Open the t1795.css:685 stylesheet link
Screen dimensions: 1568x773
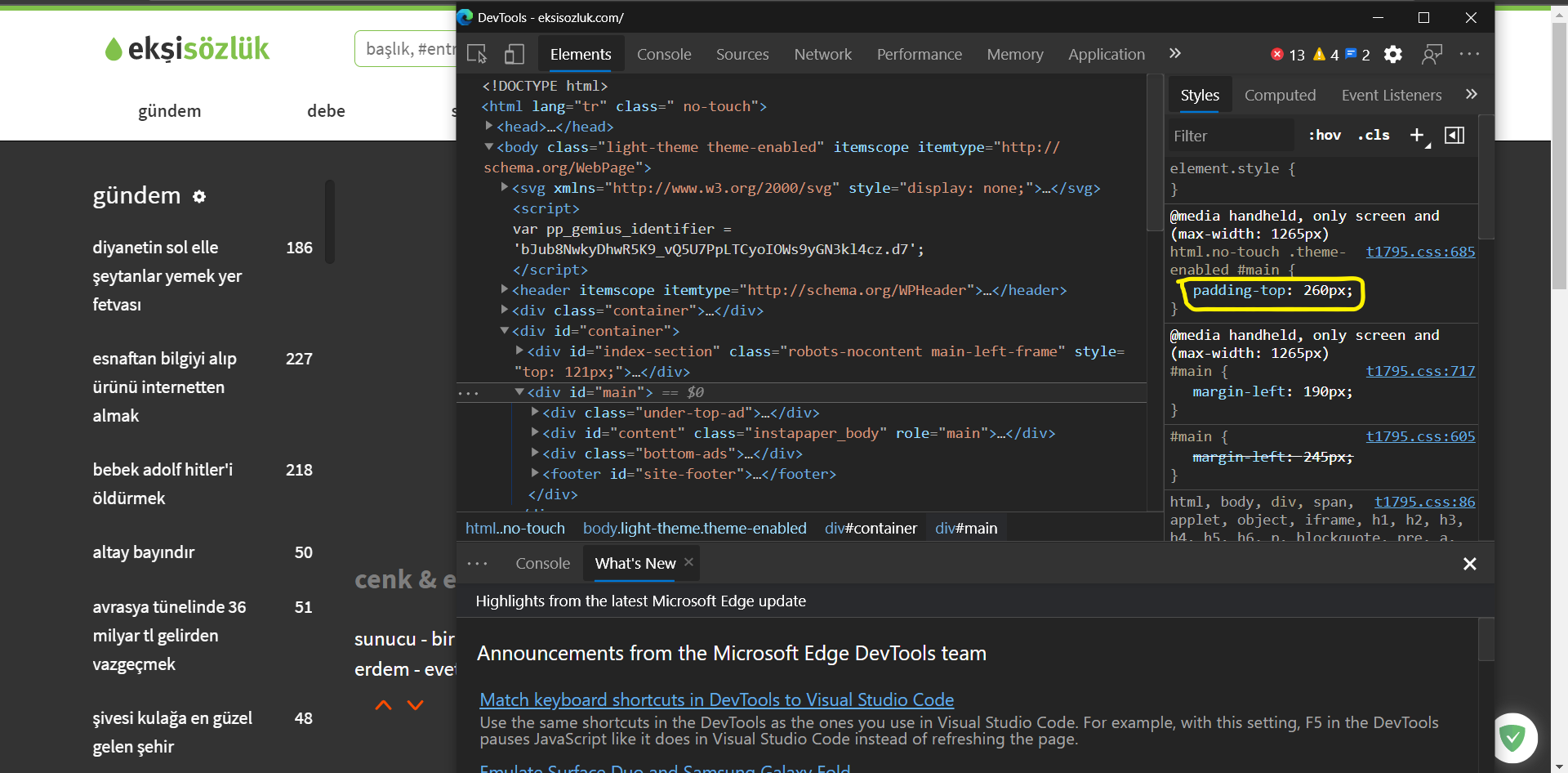pyautogui.click(x=1420, y=252)
